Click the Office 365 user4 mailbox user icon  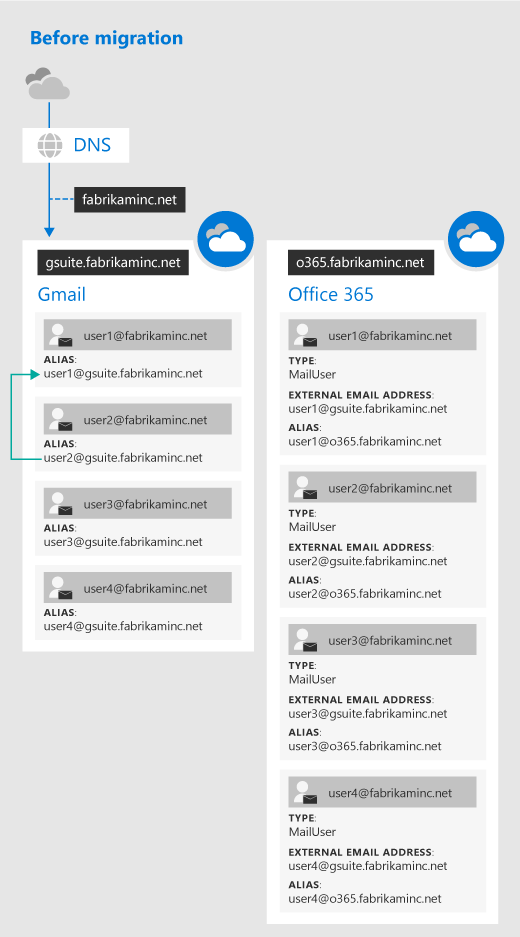coord(305,792)
